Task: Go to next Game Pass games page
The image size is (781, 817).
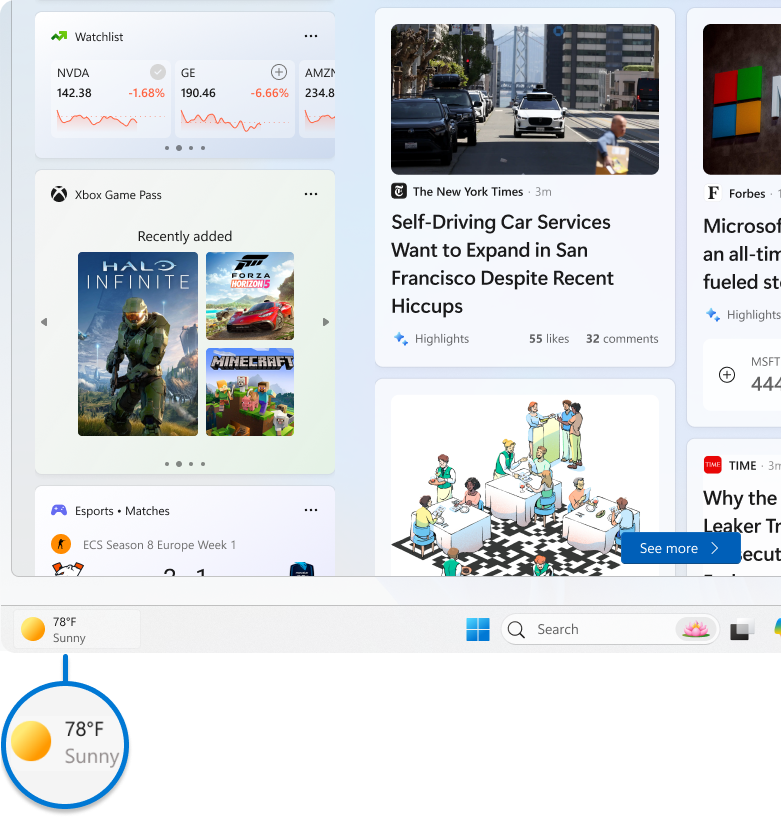Action: (x=326, y=322)
